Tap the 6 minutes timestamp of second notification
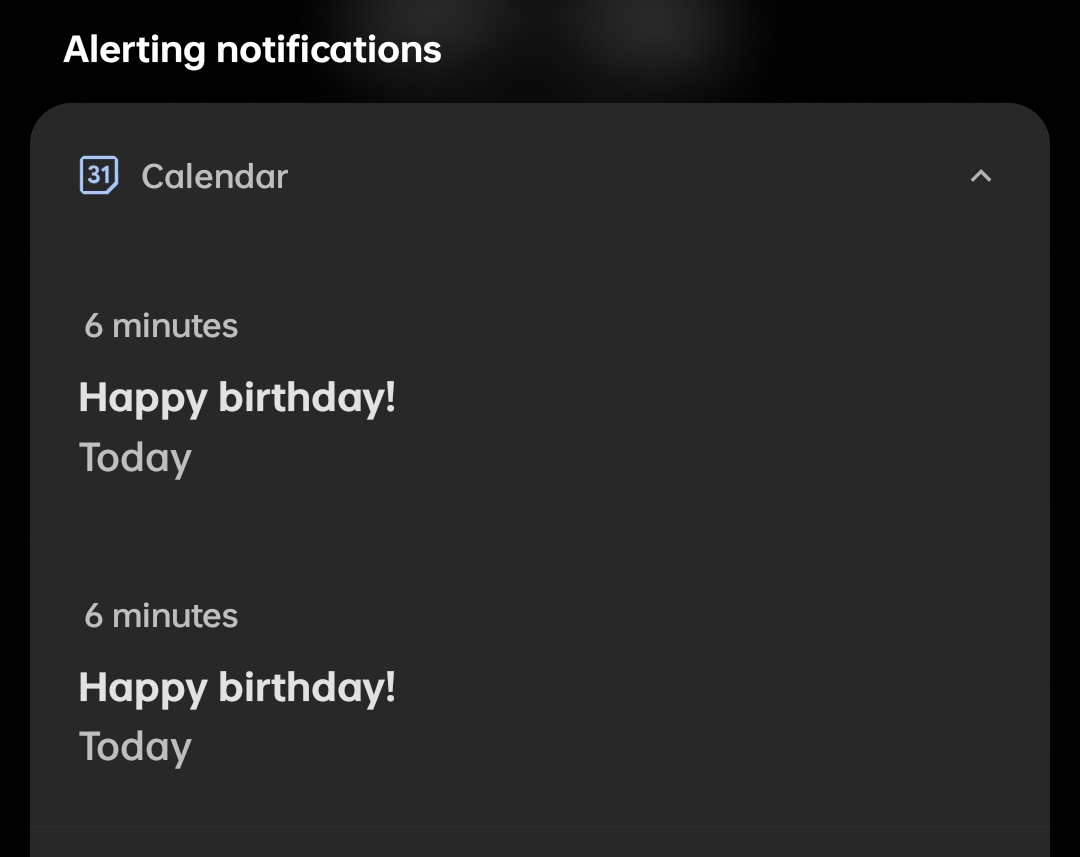The width and height of the screenshot is (1080, 857). (161, 616)
